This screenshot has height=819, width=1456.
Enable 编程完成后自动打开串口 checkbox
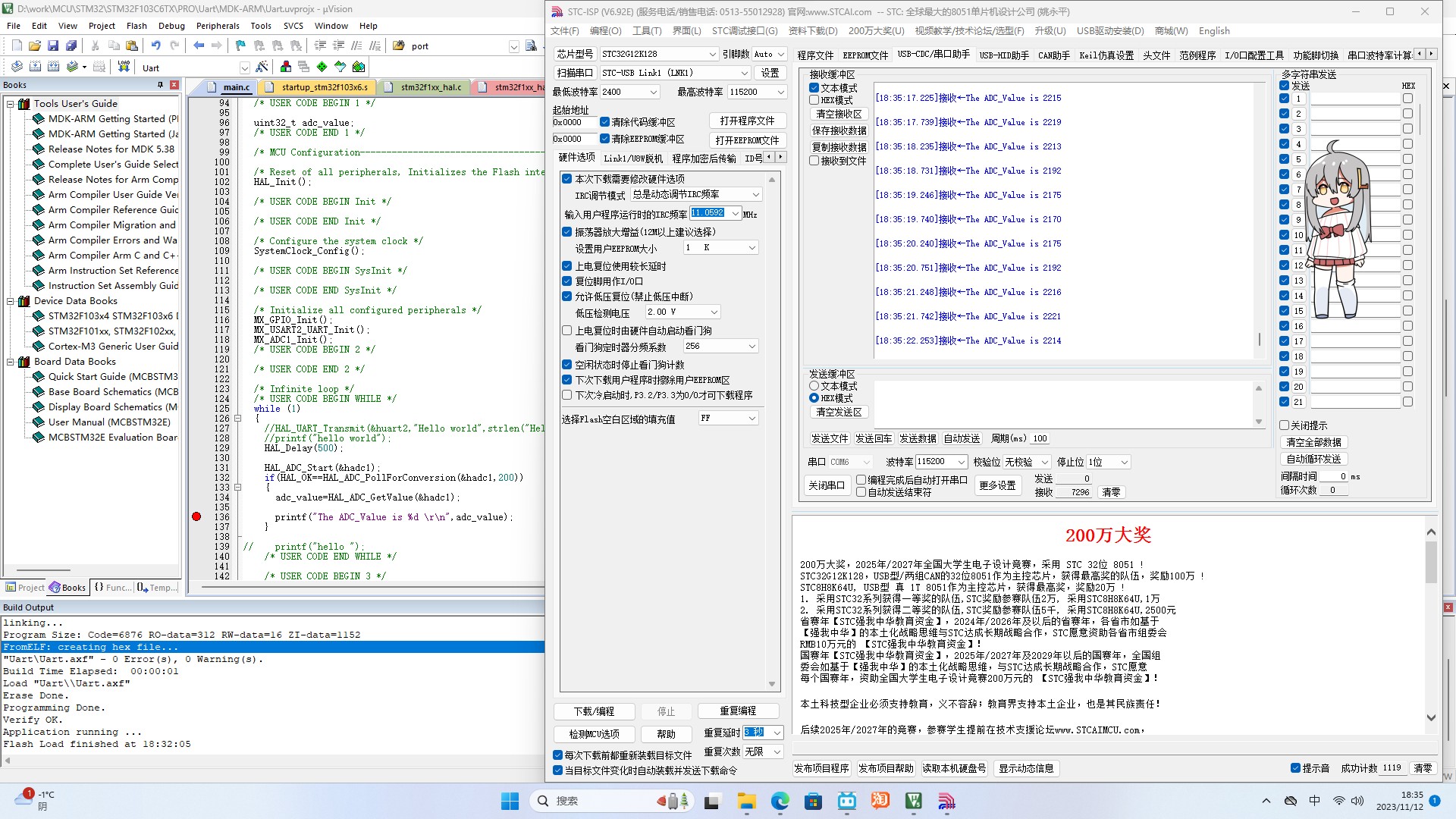[x=861, y=480]
